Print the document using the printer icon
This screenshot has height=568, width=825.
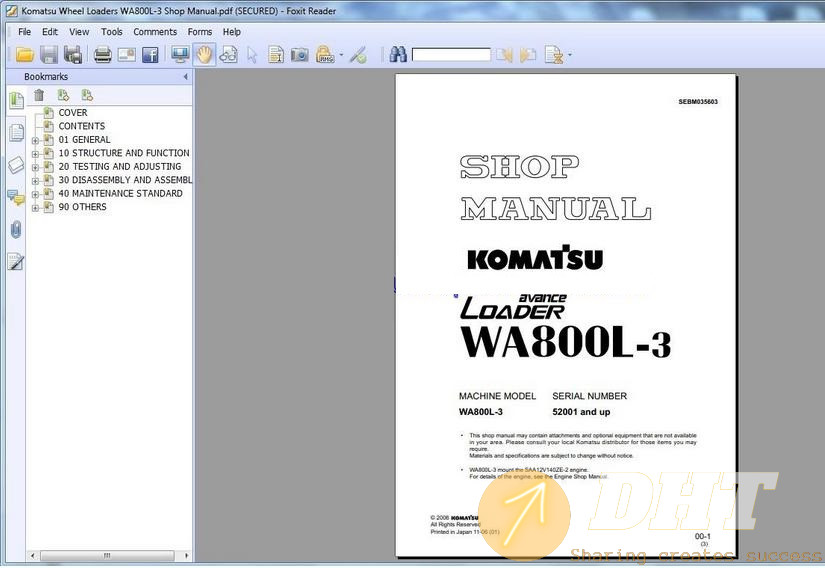point(102,55)
